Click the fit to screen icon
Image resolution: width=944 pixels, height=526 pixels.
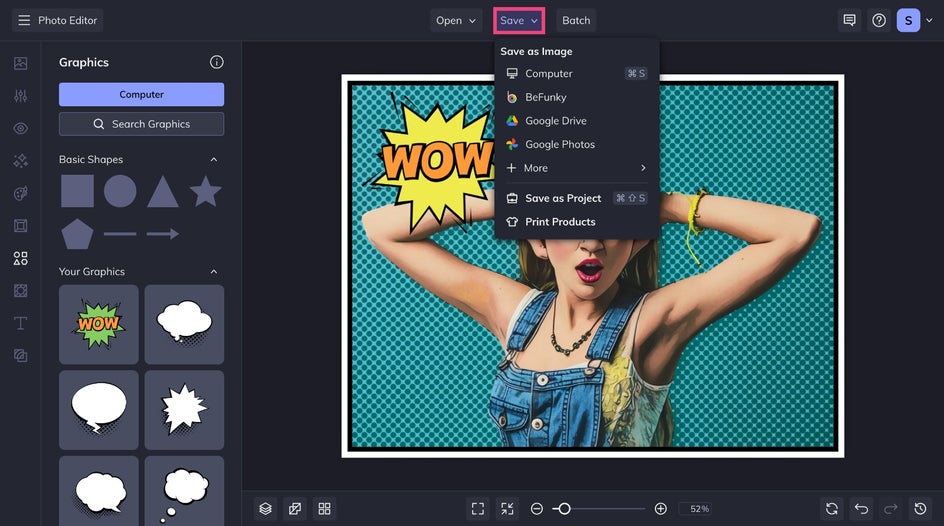[478, 509]
